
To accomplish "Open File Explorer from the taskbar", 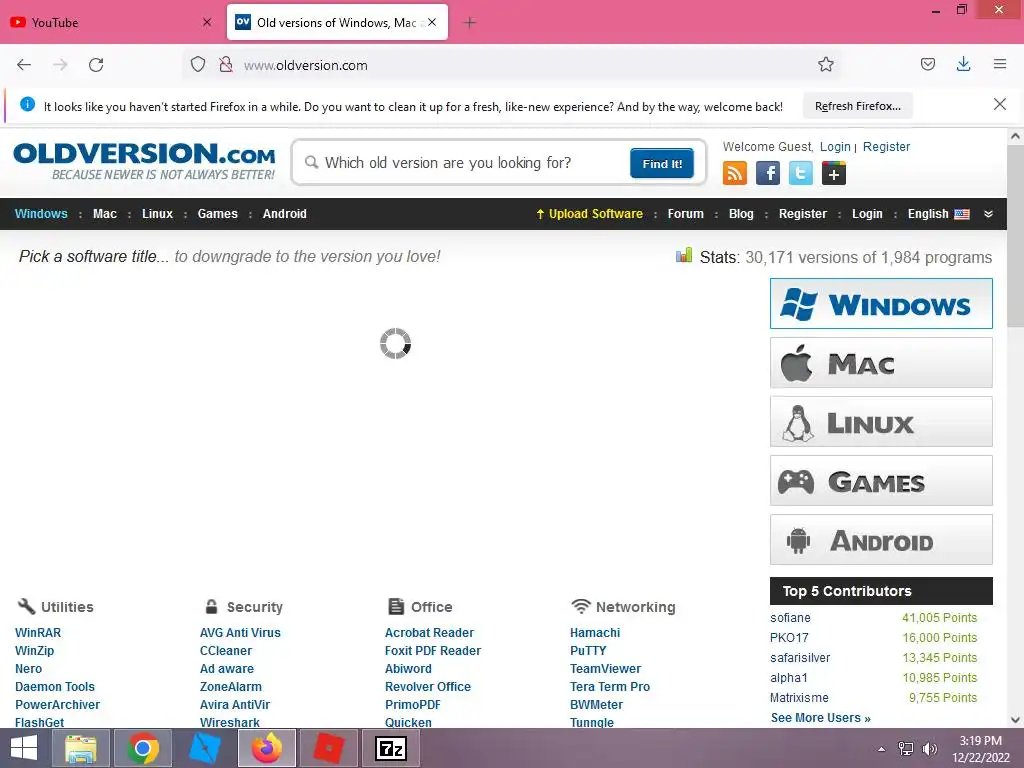I will pos(81,748).
